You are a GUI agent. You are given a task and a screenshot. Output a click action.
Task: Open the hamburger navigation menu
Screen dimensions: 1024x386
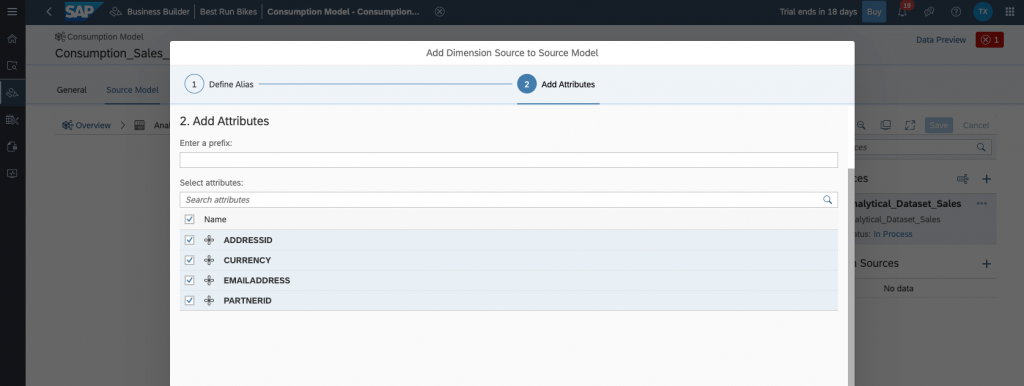pyautogui.click(x=12, y=12)
